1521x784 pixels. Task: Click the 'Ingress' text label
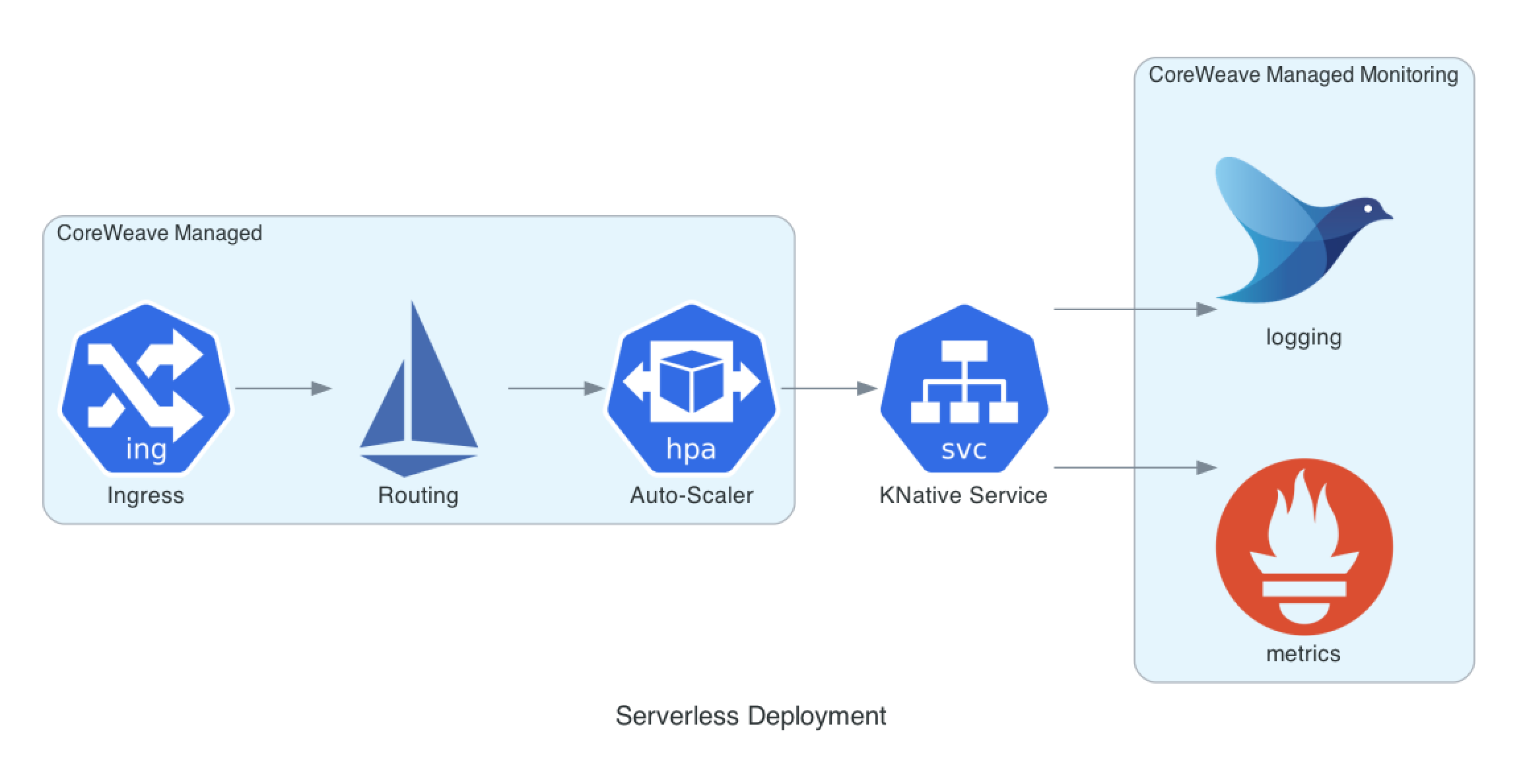[145, 495]
